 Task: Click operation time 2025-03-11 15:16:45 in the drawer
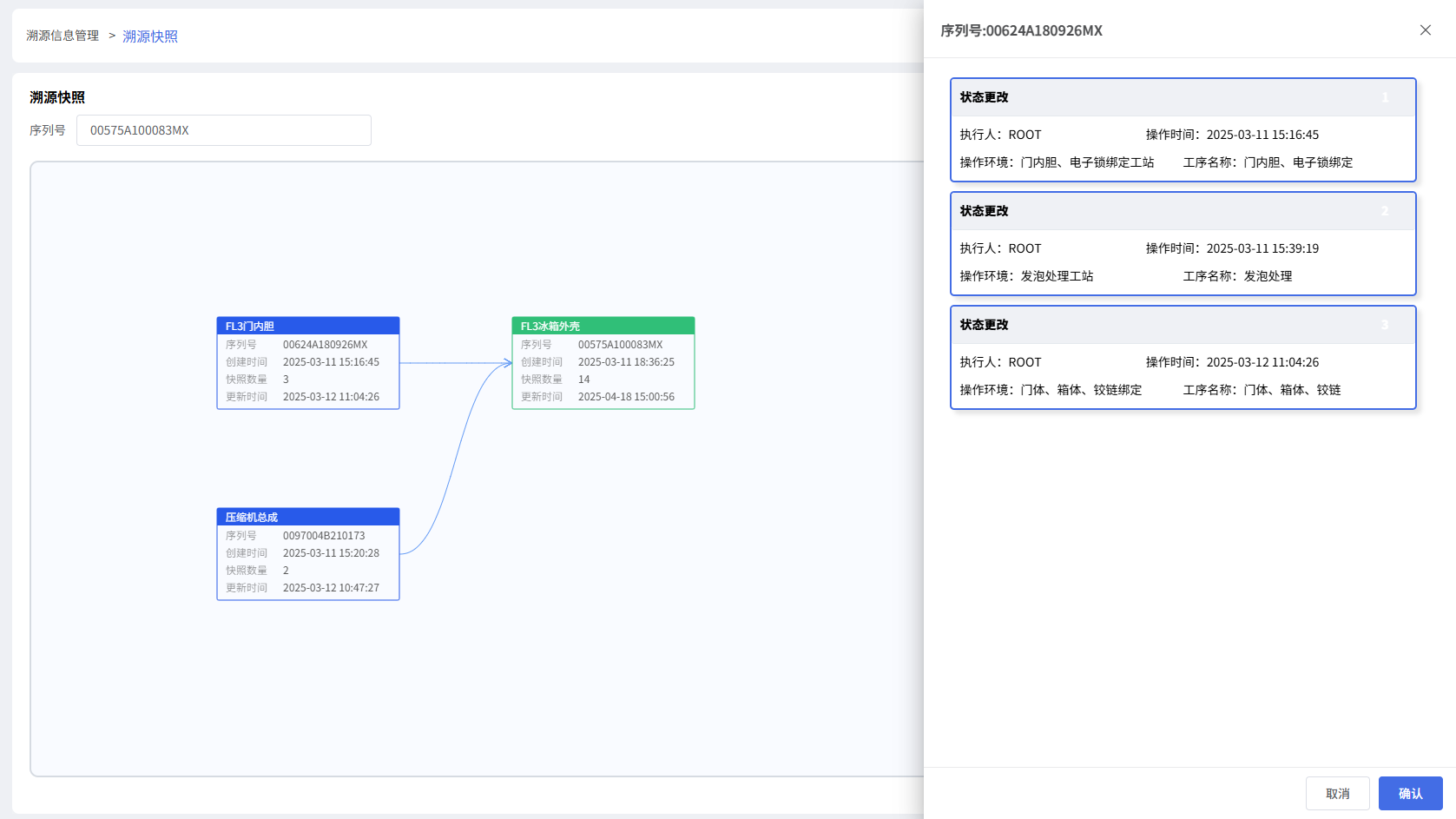pos(1262,135)
